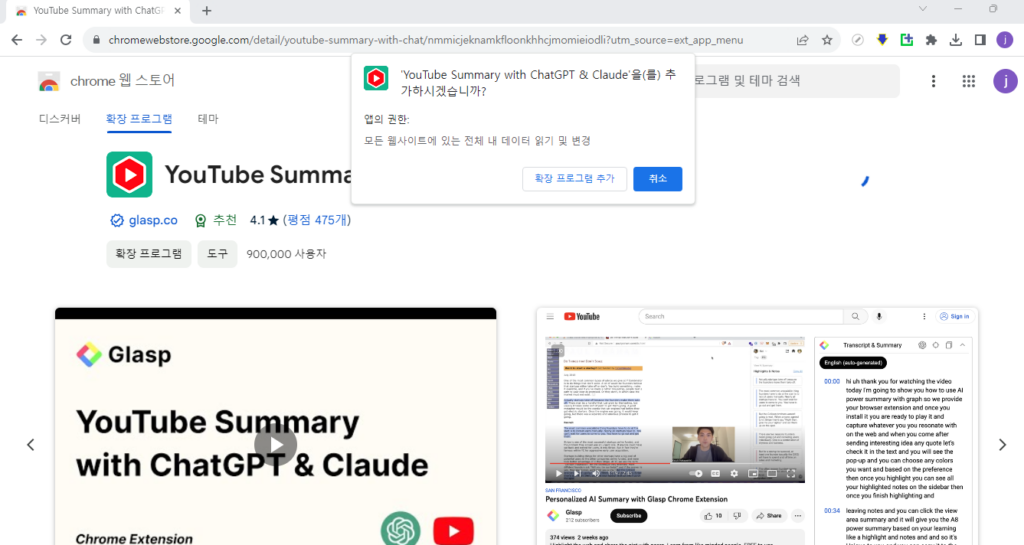The height and width of the screenshot is (545, 1024).
Task: Open the web store account avatar
Action: point(1005,81)
